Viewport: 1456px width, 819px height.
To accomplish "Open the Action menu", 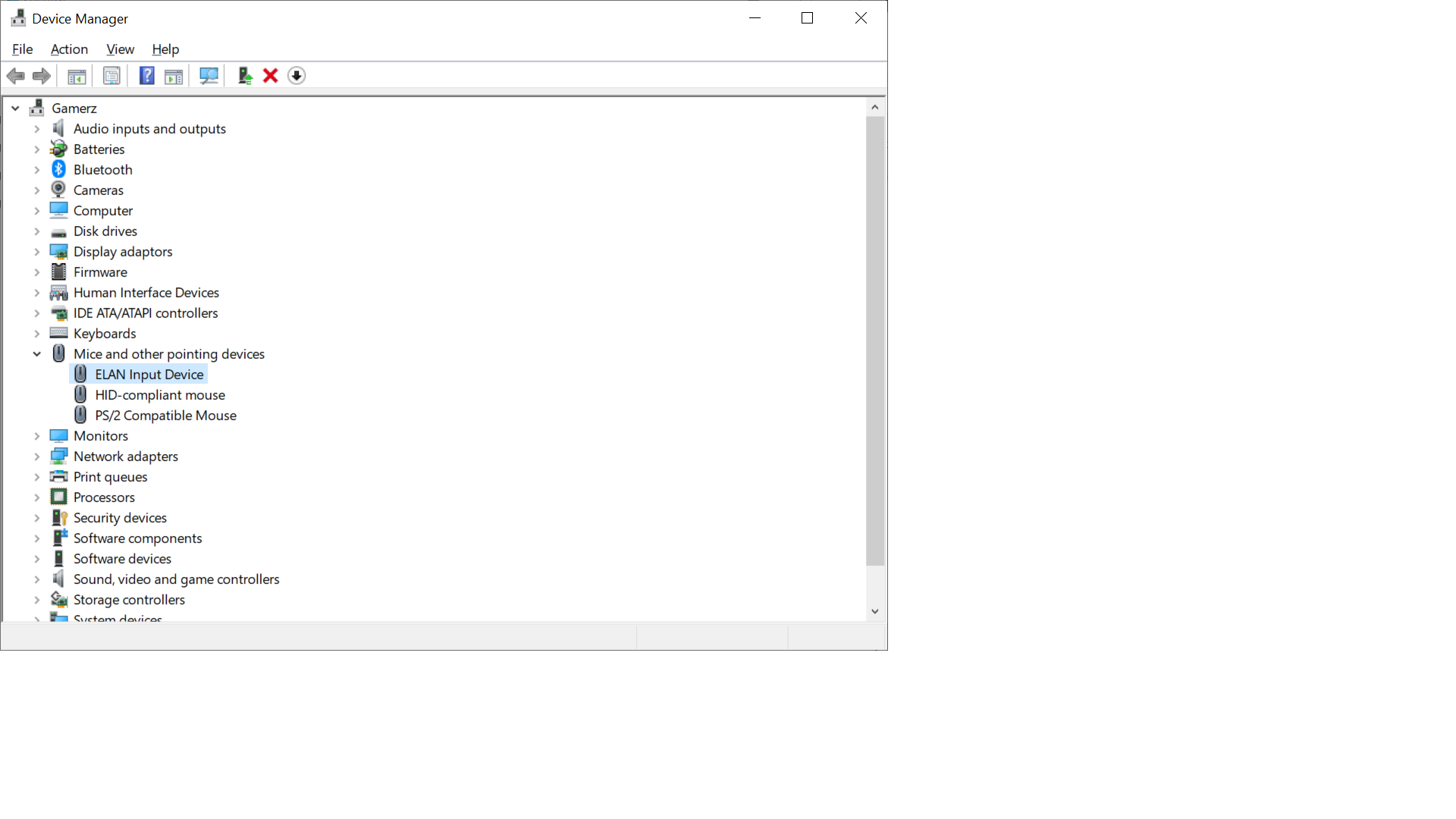I will click(x=69, y=49).
